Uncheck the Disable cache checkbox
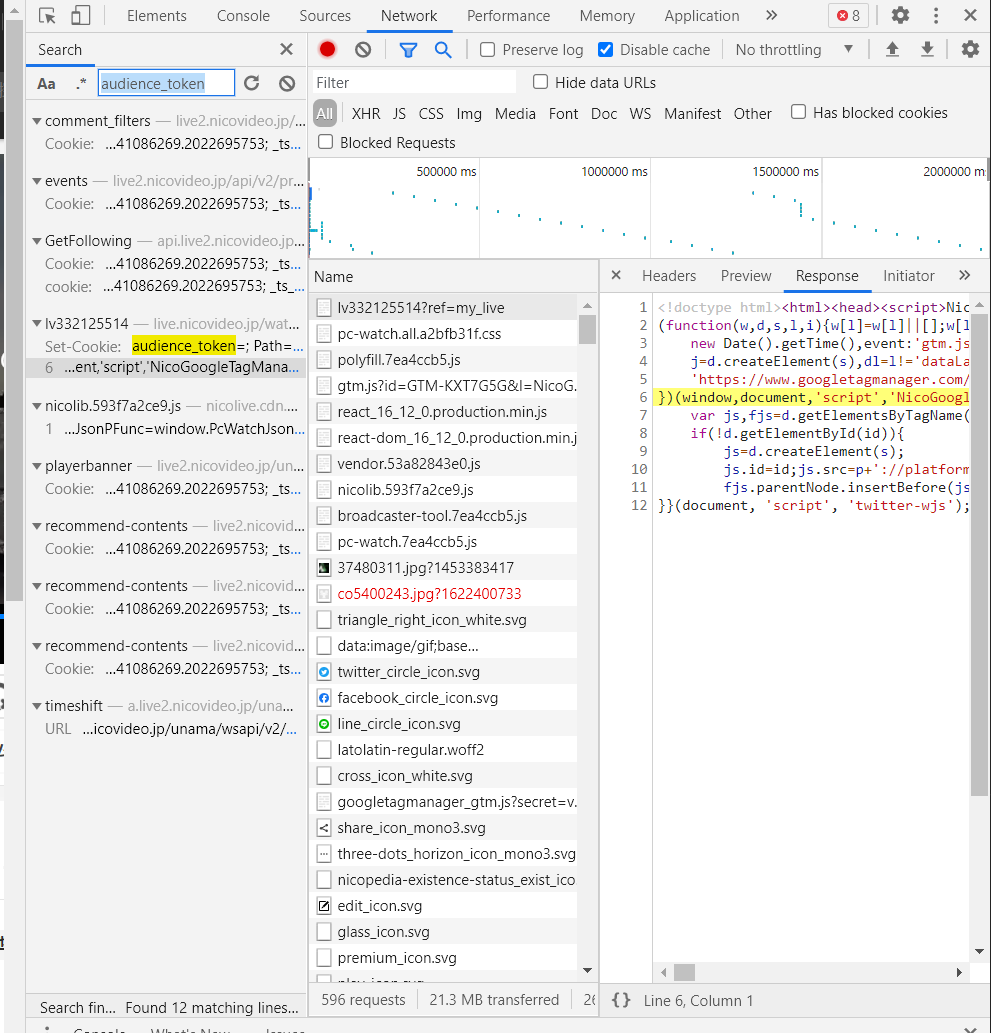 point(605,49)
